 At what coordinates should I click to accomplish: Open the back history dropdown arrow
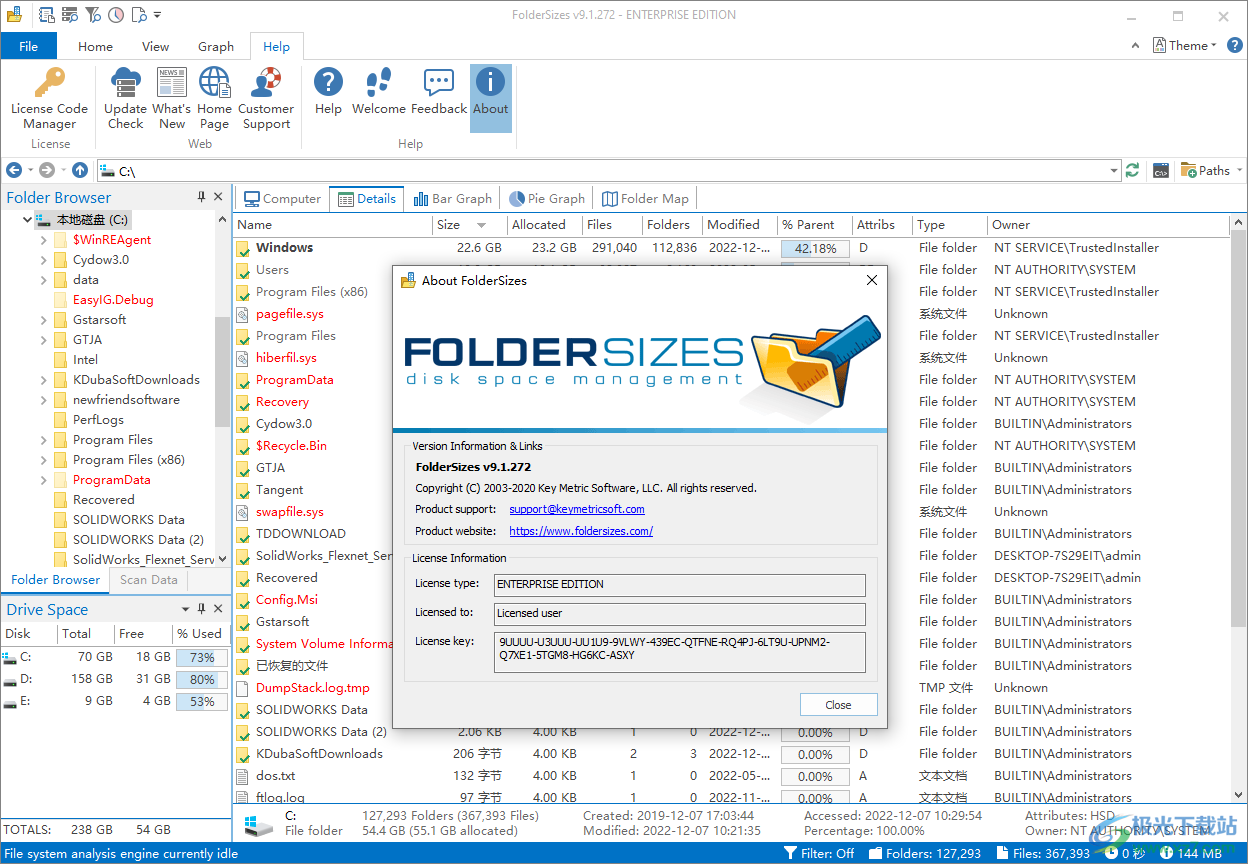tap(30, 171)
